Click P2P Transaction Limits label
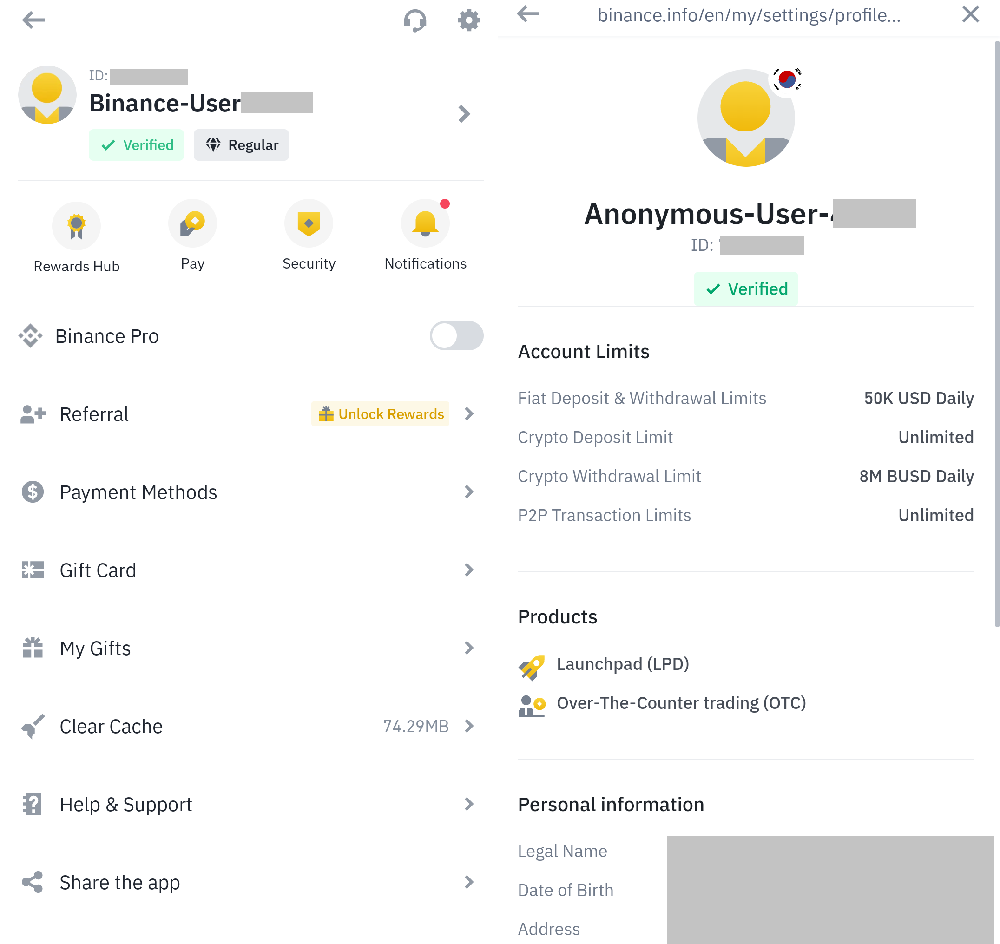Image resolution: width=1000 pixels, height=944 pixels. pyautogui.click(x=604, y=515)
